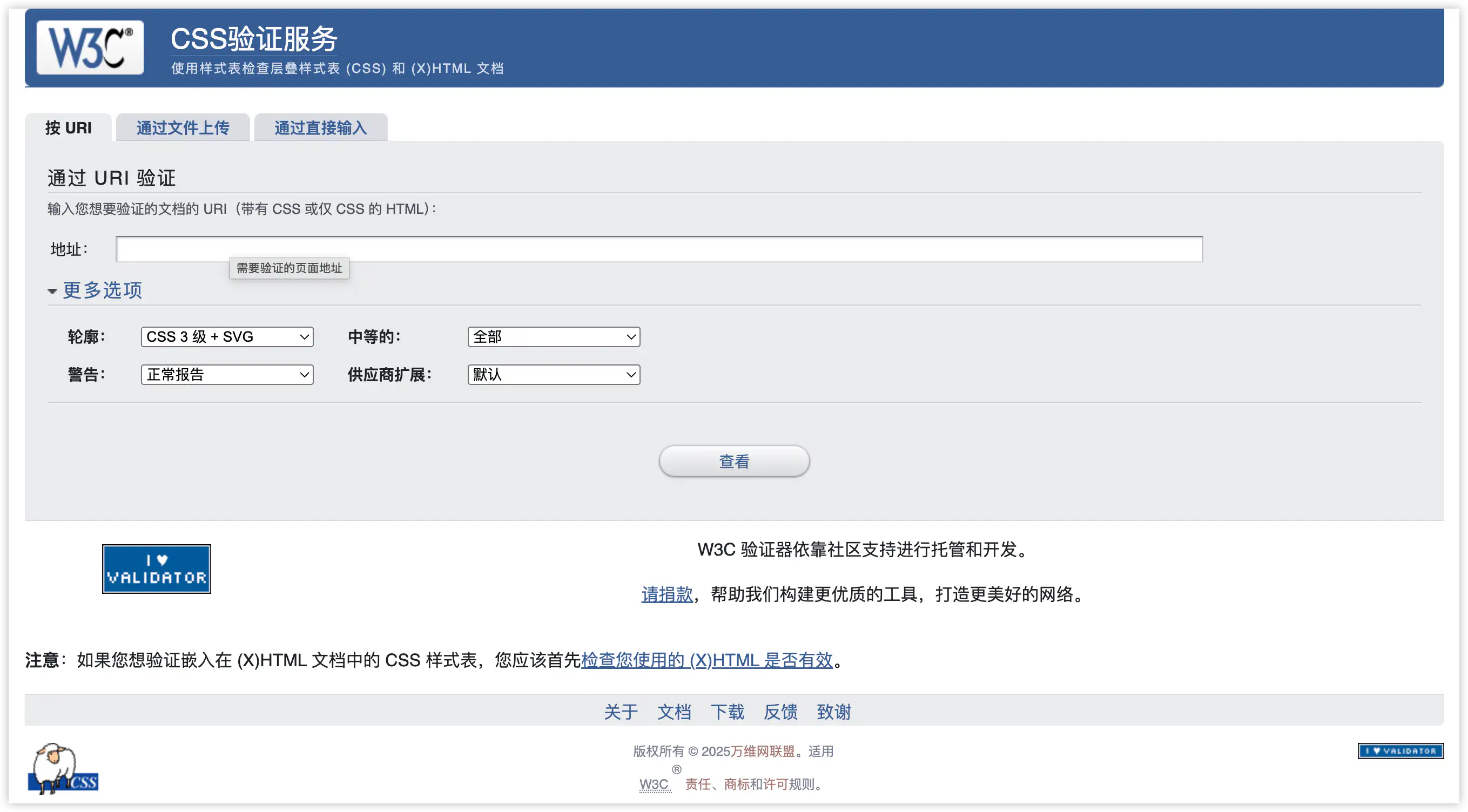Open the 下载 footer link
The image size is (1468, 812).
[727, 711]
